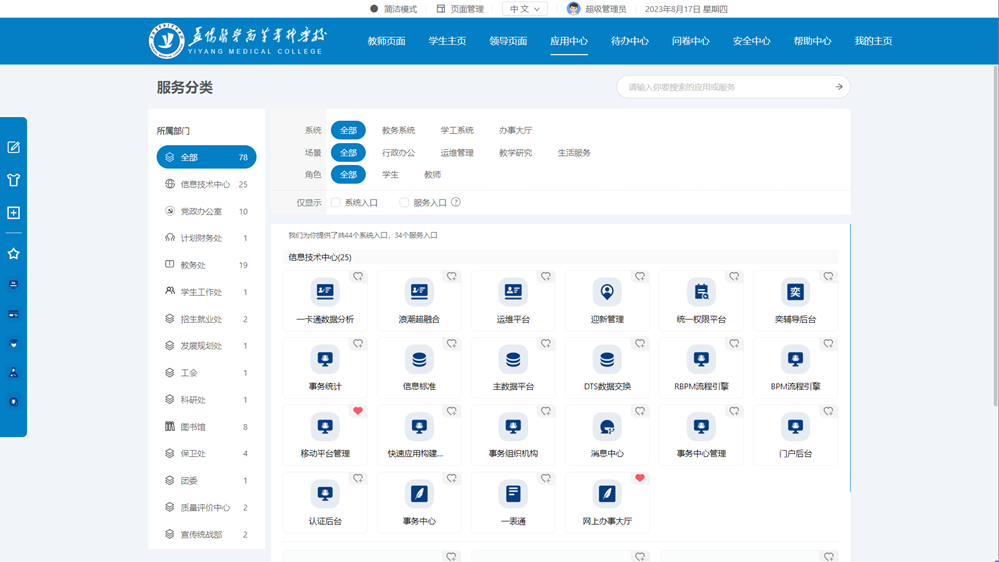The image size is (999, 562).
Task: Toggle favorite heart on 门户后台
Action: point(828,411)
